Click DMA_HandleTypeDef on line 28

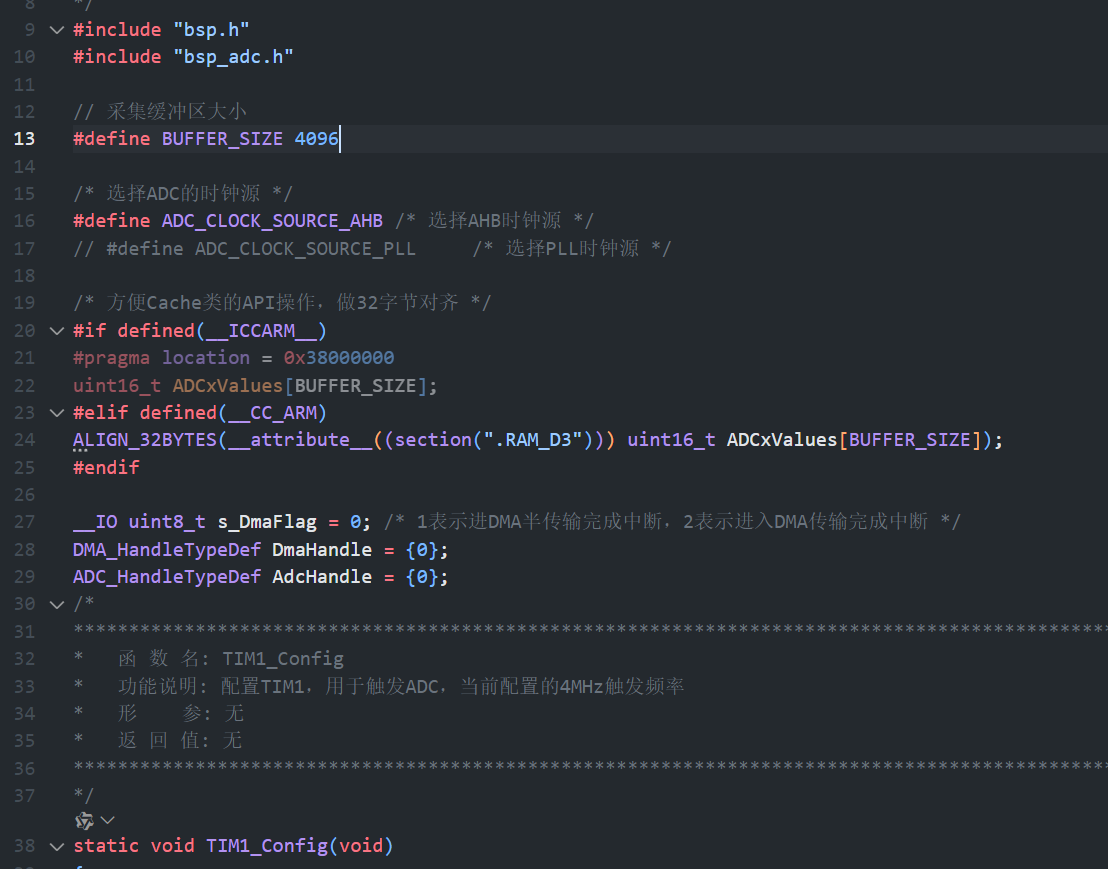(x=167, y=550)
